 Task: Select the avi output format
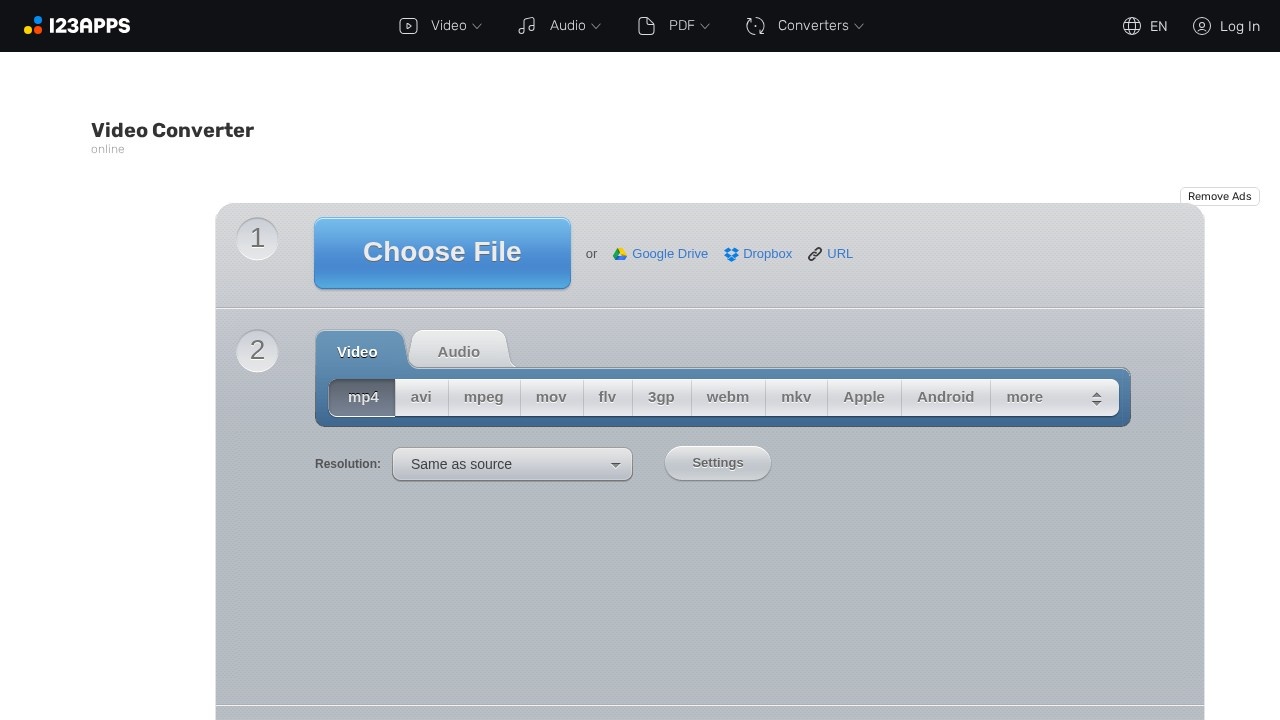(421, 397)
